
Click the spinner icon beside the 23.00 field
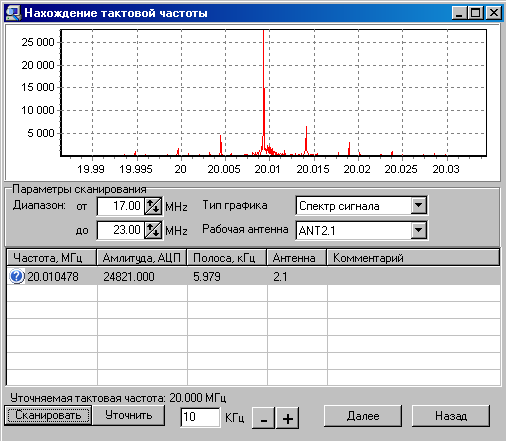click(153, 230)
